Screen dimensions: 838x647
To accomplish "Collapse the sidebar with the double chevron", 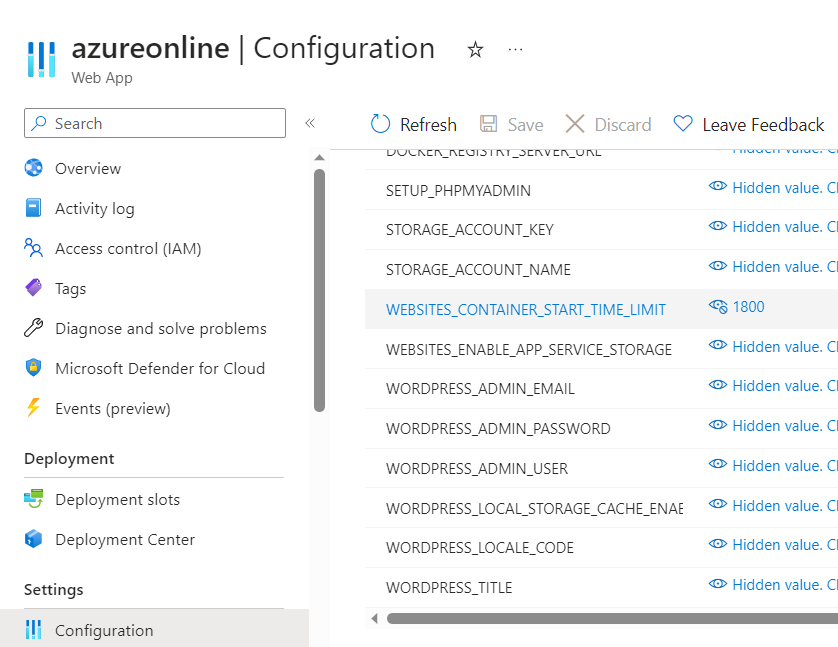I will [x=310, y=123].
